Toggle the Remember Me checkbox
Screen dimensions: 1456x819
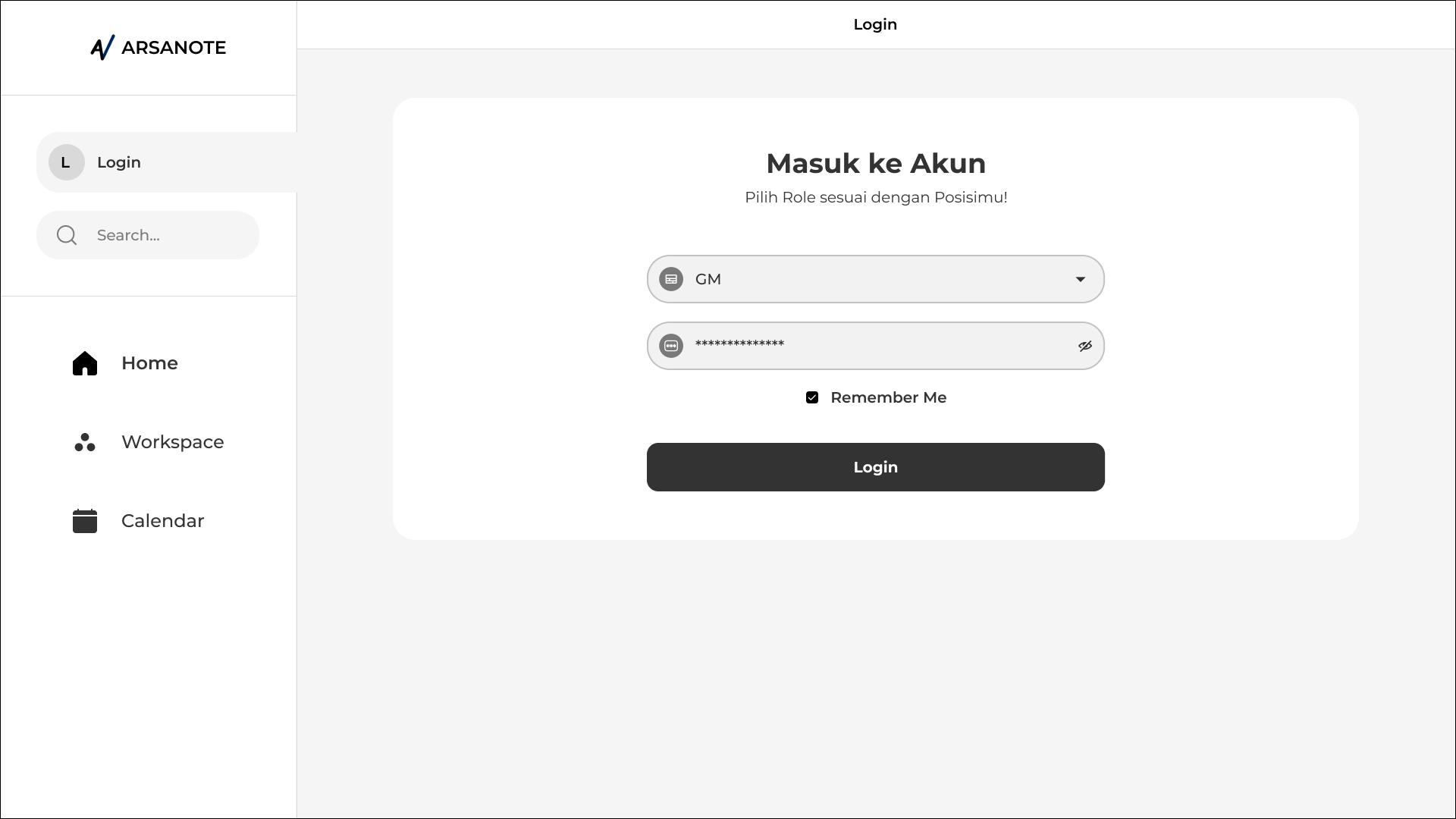click(x=812, y=397)
